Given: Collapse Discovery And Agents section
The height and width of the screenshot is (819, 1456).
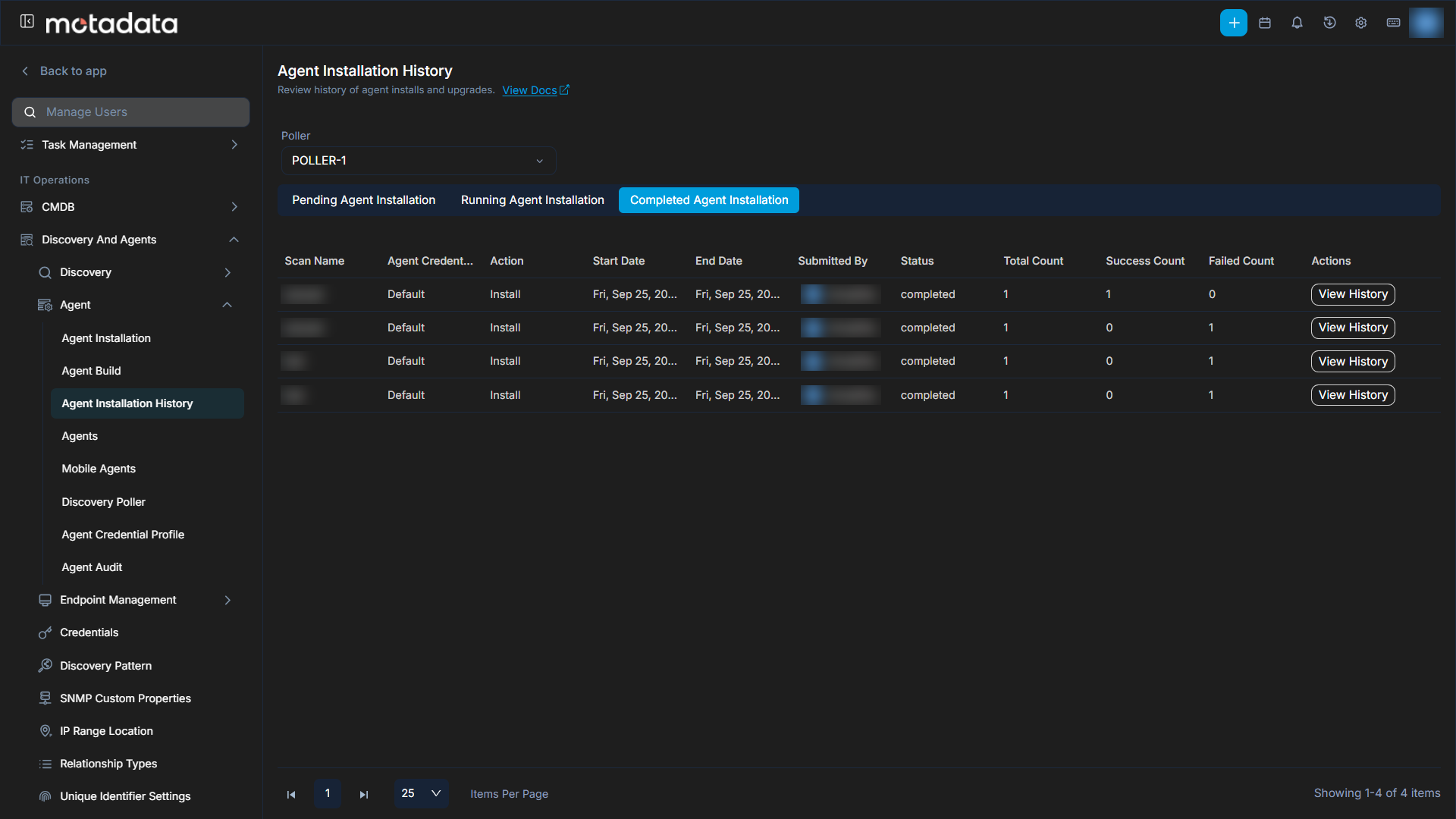Looking at the screenshot, I should [x=234, y=240].
